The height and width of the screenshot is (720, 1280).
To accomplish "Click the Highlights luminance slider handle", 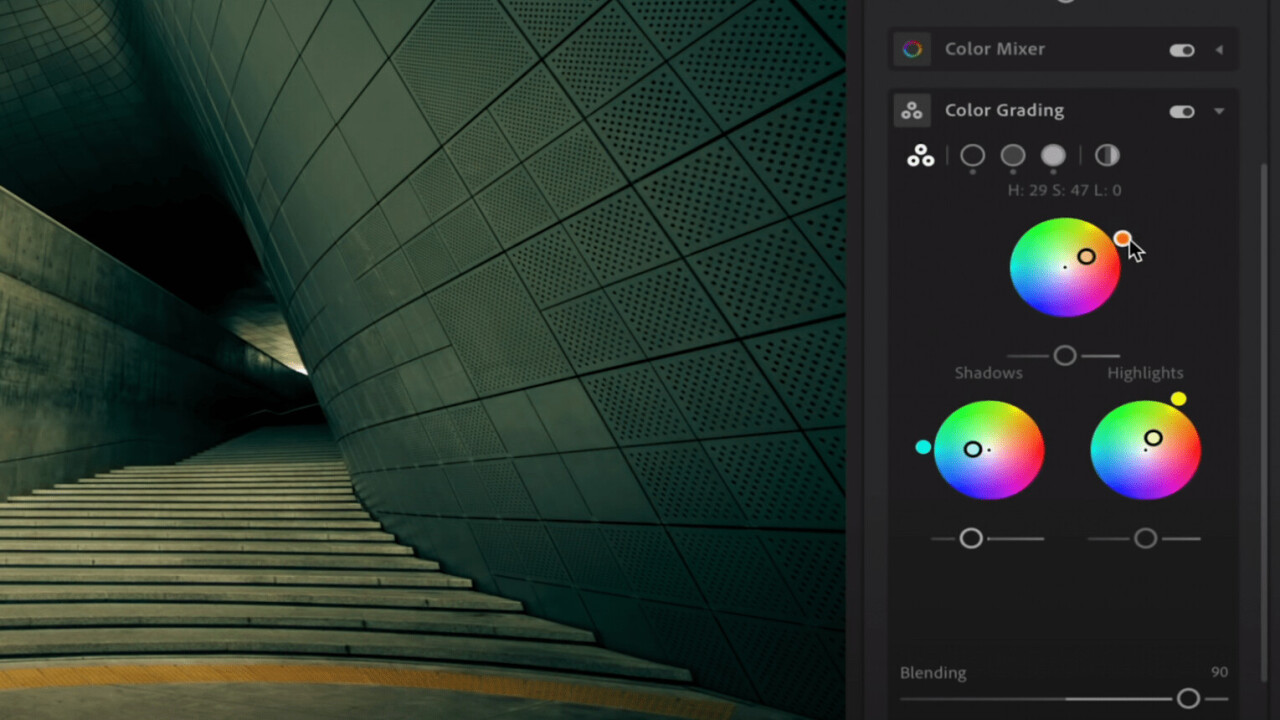I will pyautogui.click(x=1145, y=539).
